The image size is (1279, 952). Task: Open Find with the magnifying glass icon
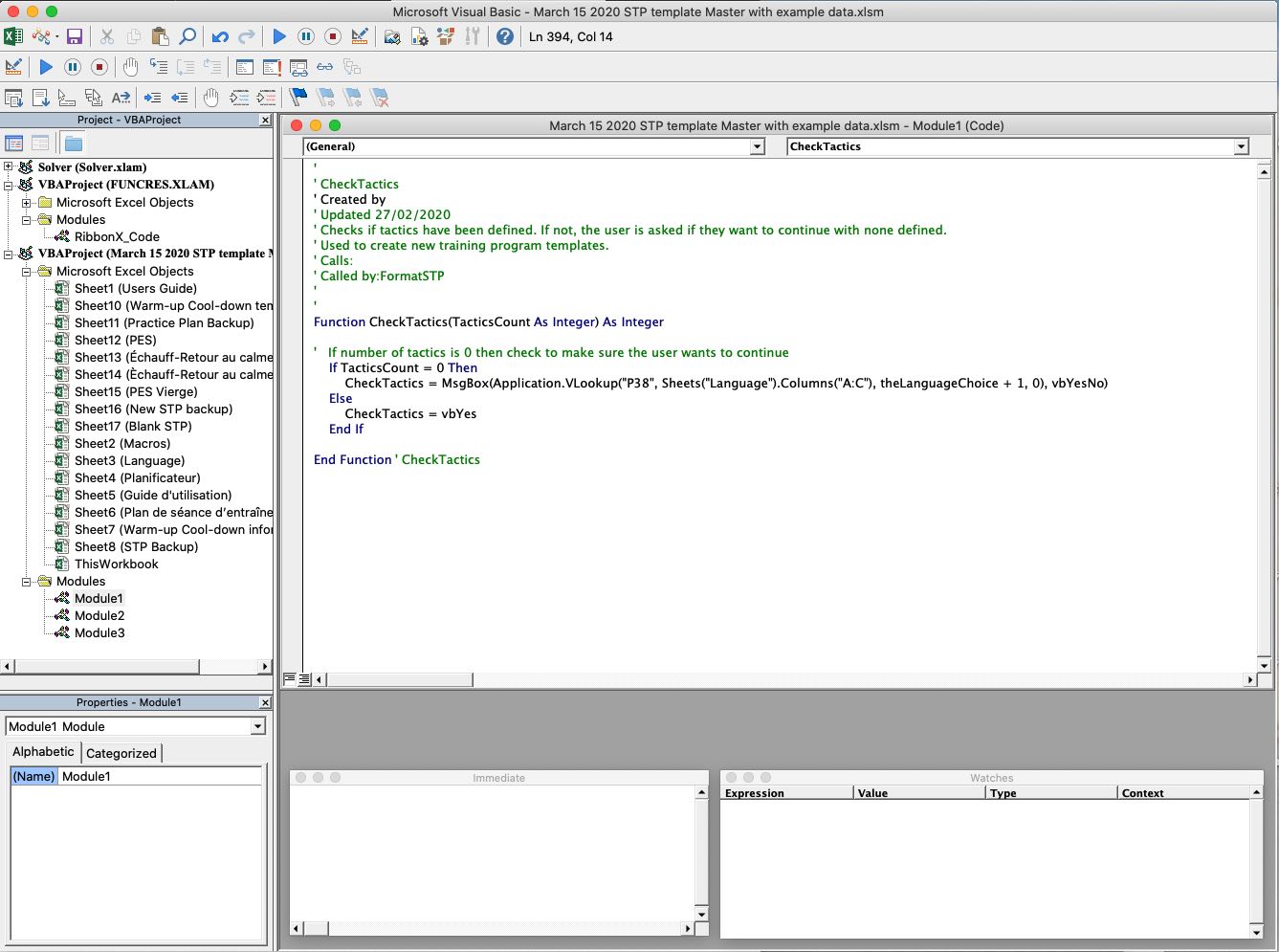(x=187, y=37)
